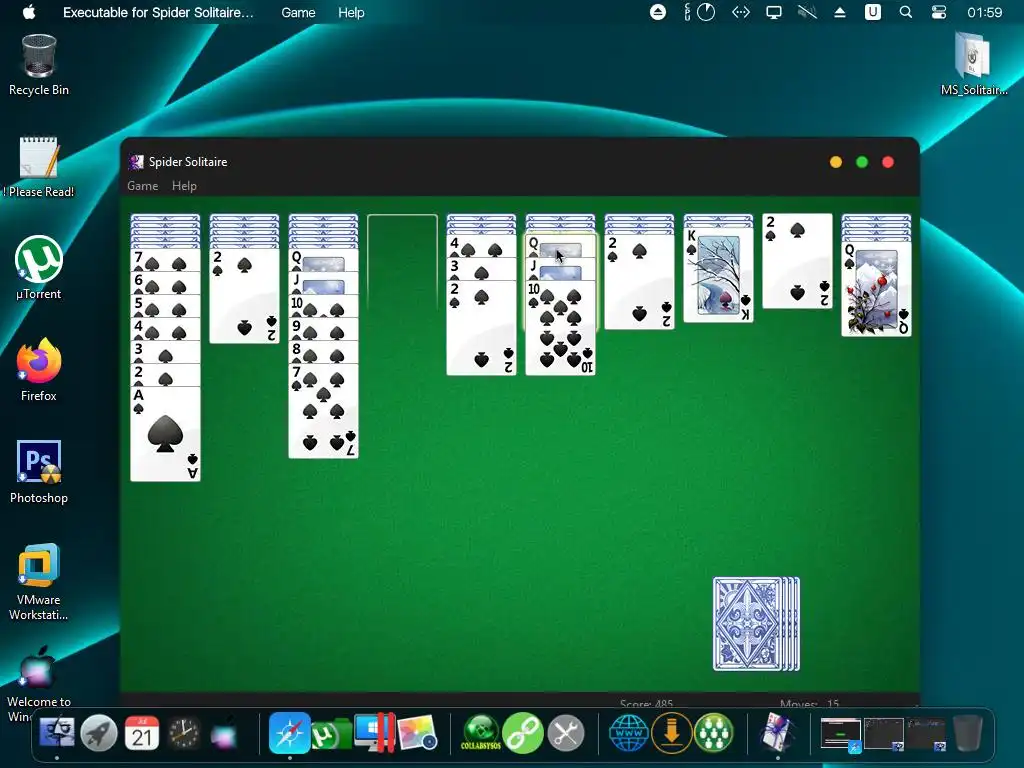
Task: Open the Please Read! notepad file
Action: pos(39,167)
